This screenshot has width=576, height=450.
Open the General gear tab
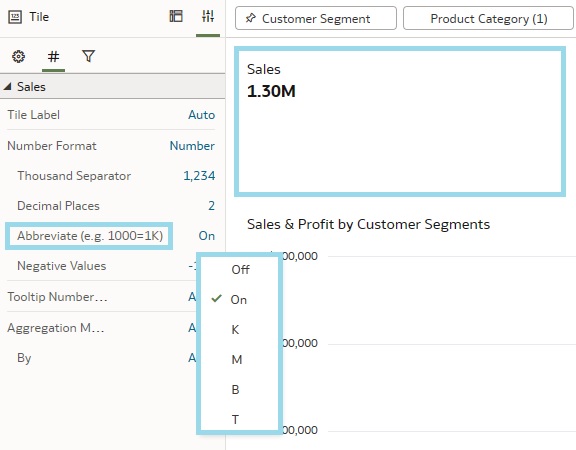[18, 57]
